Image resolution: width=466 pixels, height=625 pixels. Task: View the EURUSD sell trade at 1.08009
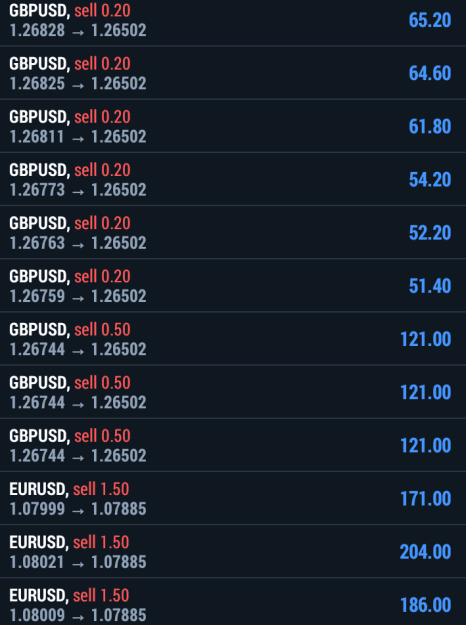tap(233, 602)
